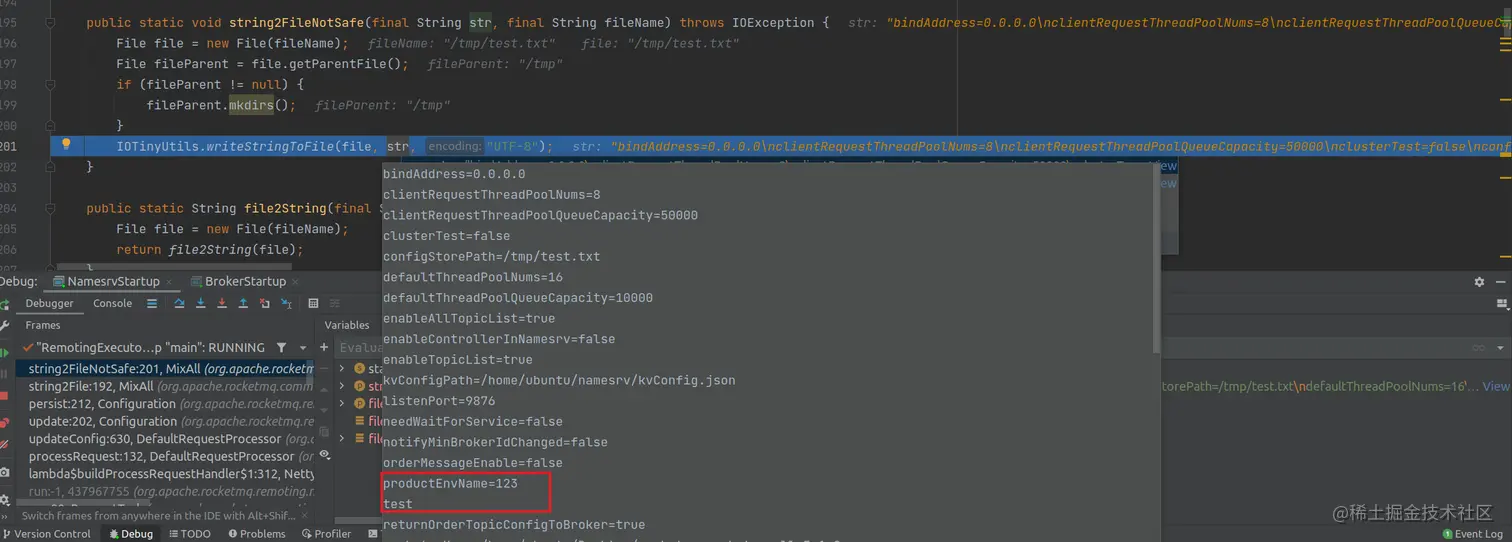
Task: Hide the Debug tool window via minus icon
Action: tap(1501, 282)
